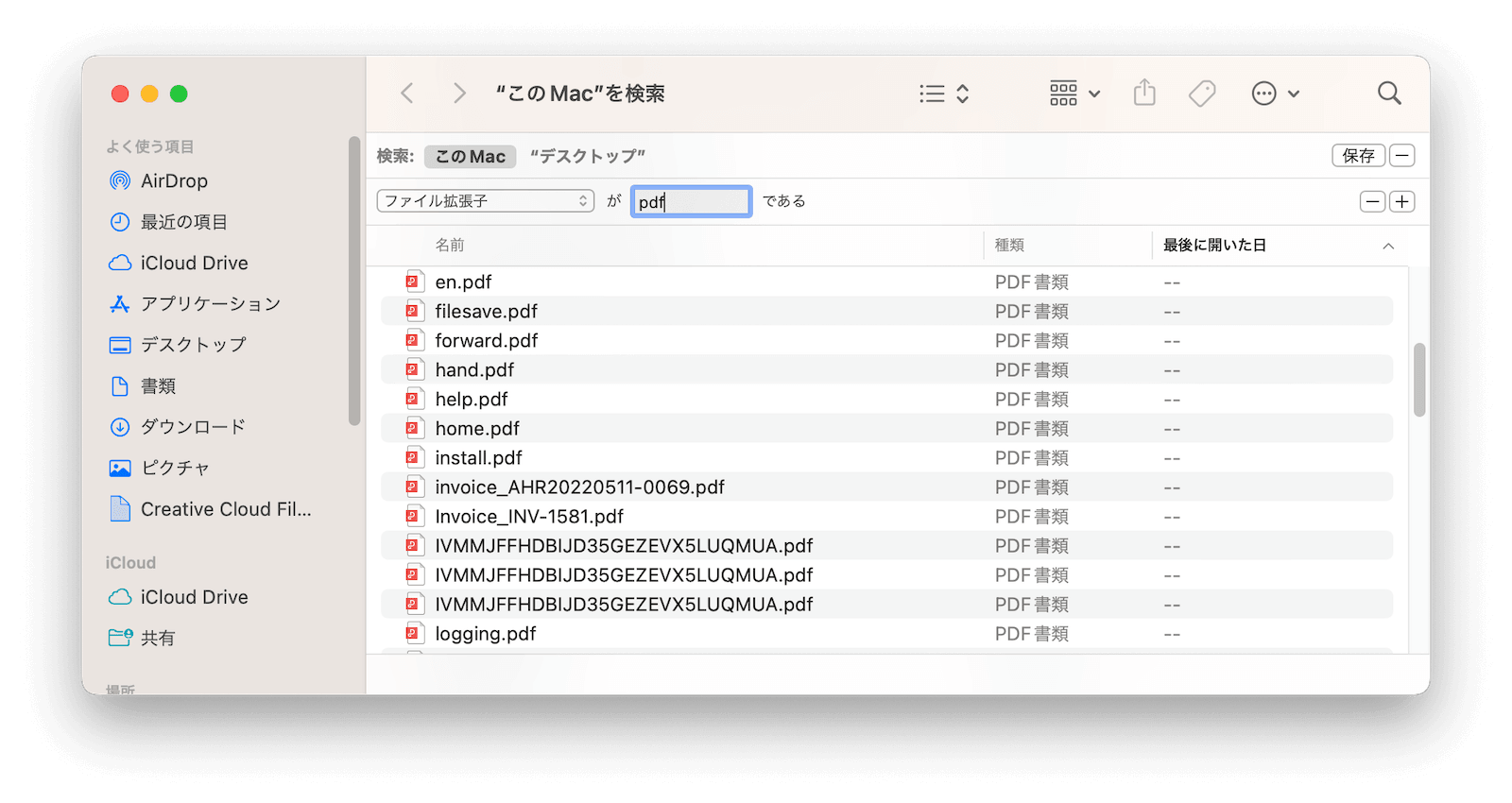The height and width of the screenshot is (803, 1512).
Task: Remove the file-extension criteria row
Action: pyautogui.click(x=1373, y=201)
